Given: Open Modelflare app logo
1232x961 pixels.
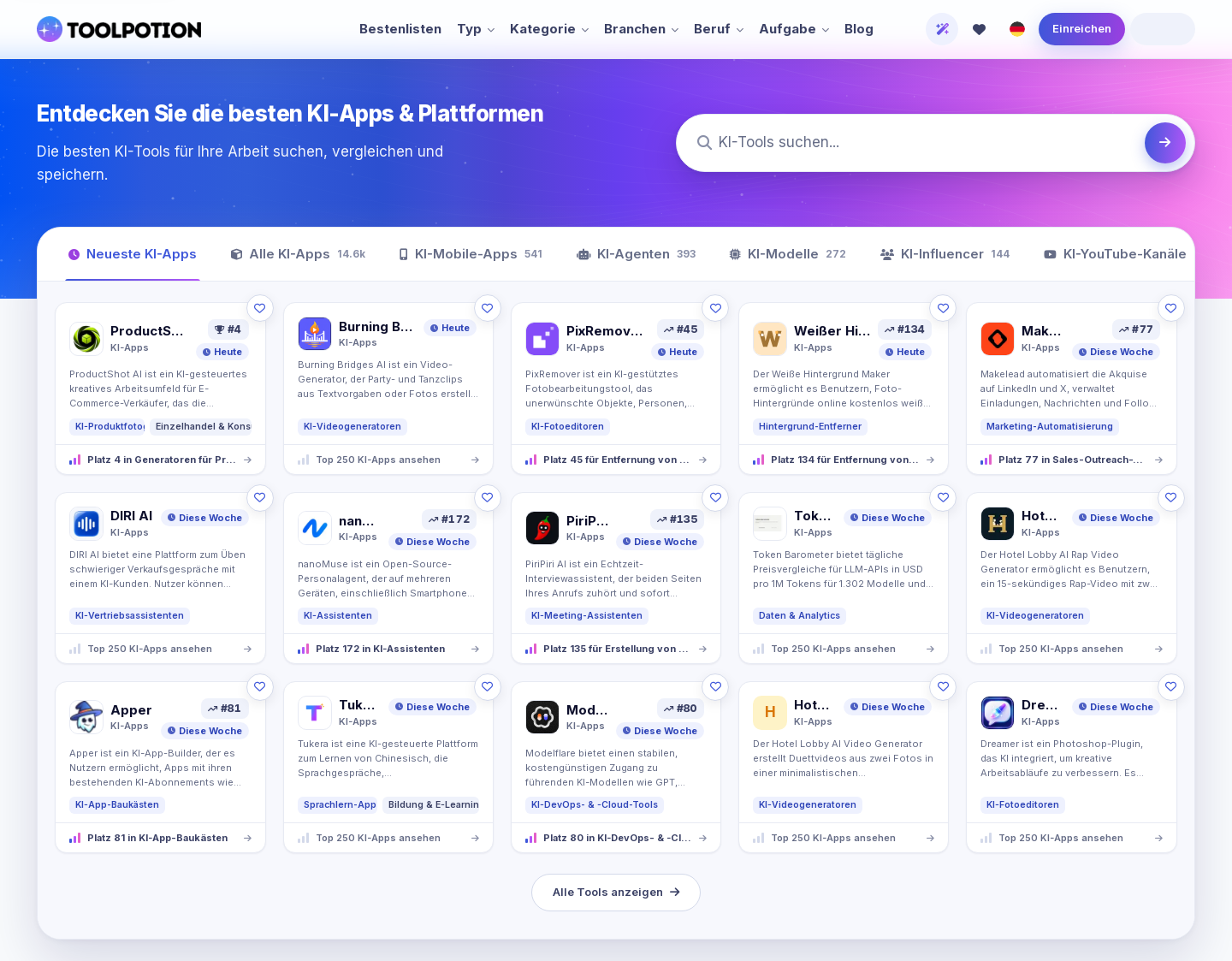Looking at the screenshot, I should point(542,717).
